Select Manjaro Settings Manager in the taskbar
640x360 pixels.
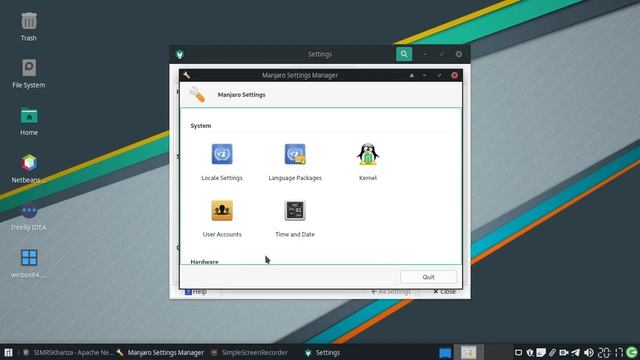coord(160,353)
